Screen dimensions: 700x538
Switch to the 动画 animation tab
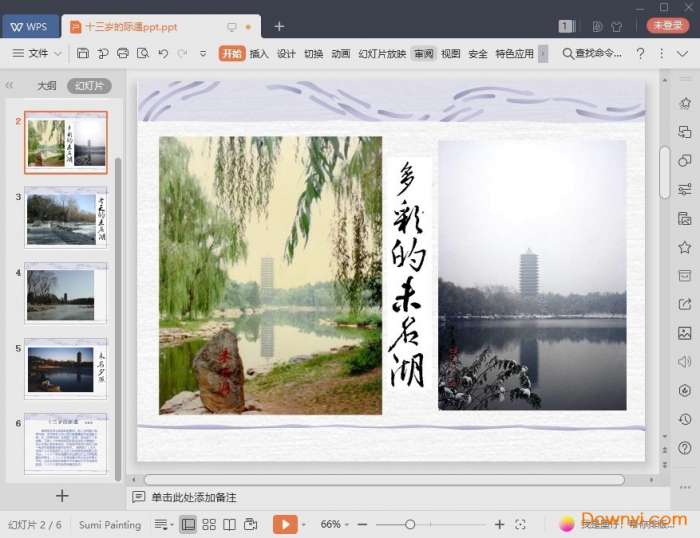point(341,53)
